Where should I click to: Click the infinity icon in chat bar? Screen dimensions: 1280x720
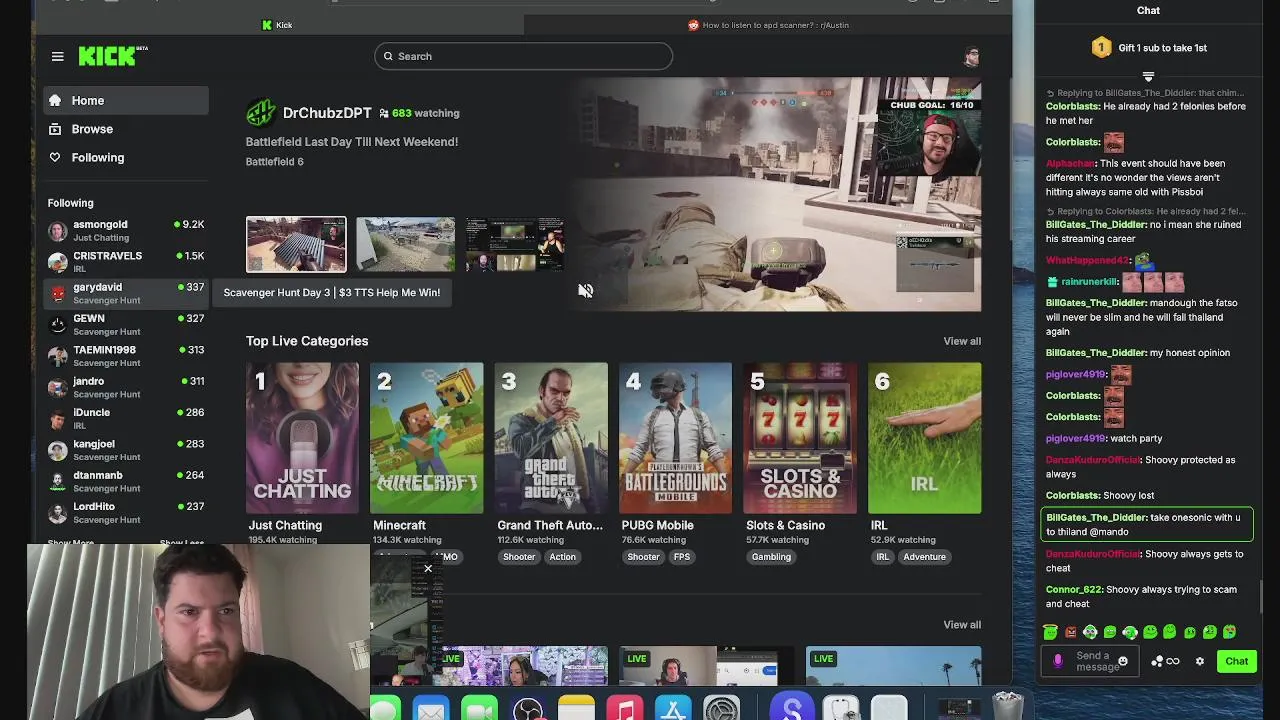click(x=1173, y=661)
